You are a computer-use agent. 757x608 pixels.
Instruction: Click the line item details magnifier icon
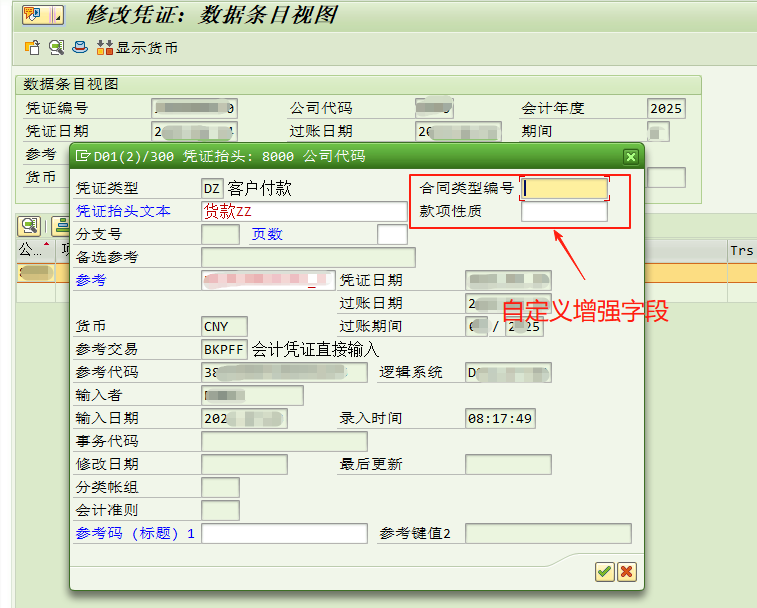(x=29, y=226)
